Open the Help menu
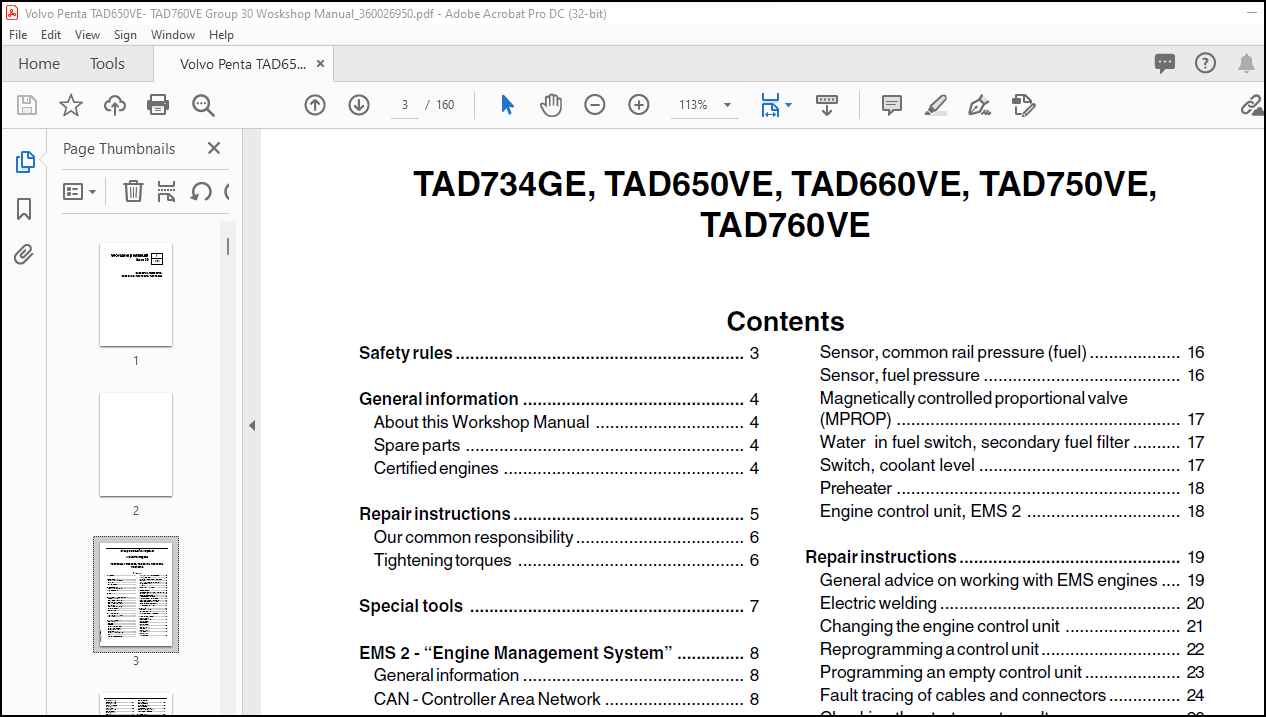1266x717 pixels. click(x=221, y=34)
